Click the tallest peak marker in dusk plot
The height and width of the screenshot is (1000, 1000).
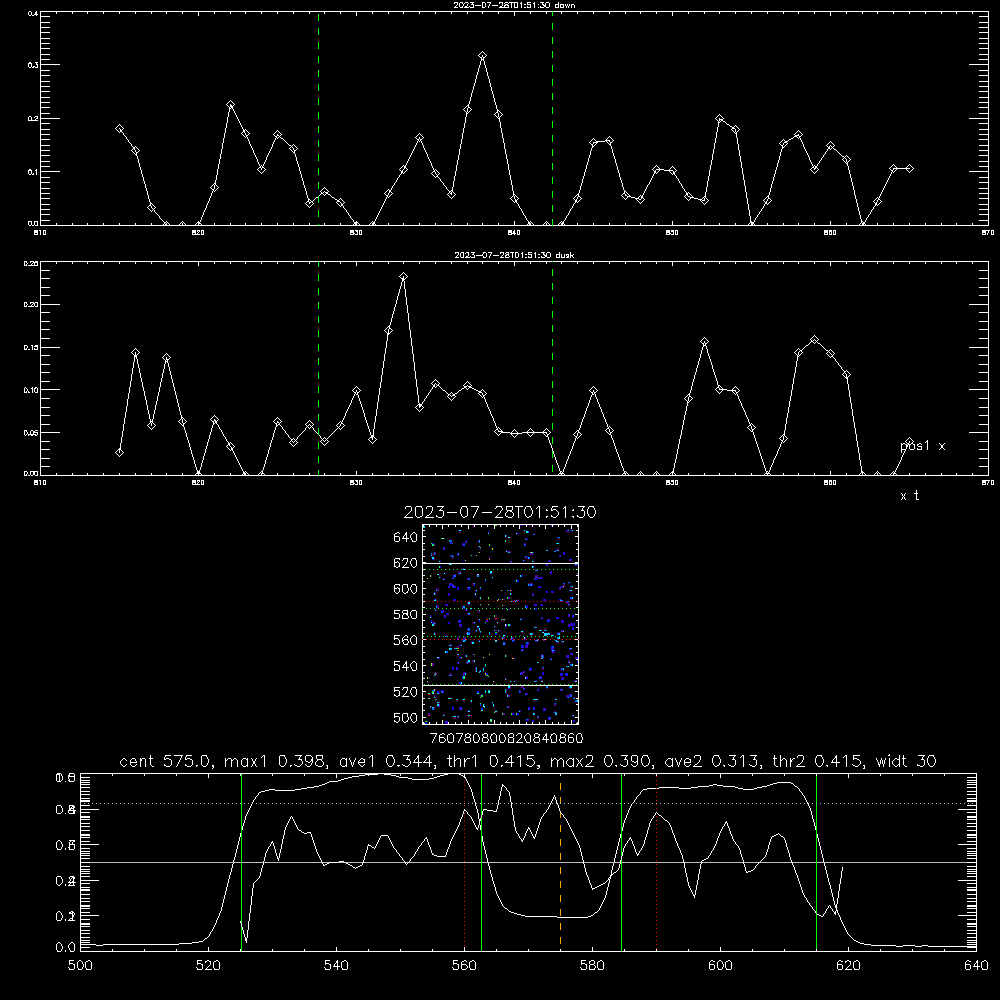click(x=404, y=277)
